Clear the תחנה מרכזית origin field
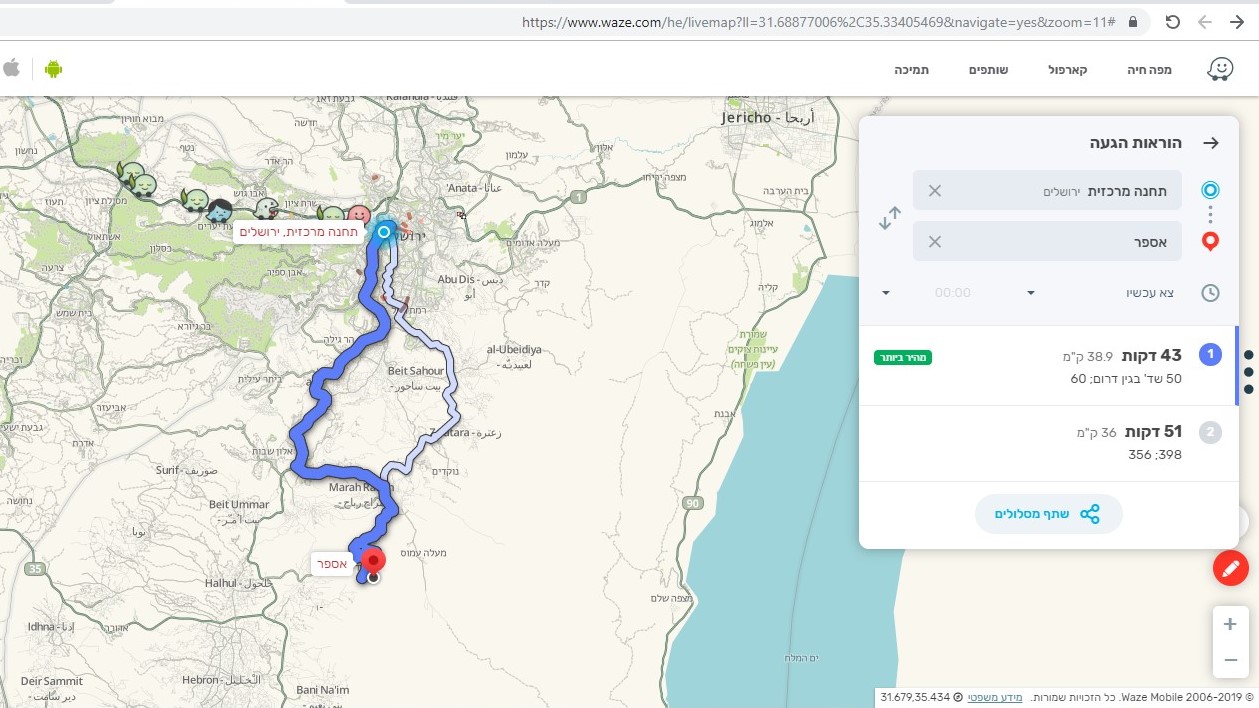1259x708 pixels. 935,190
